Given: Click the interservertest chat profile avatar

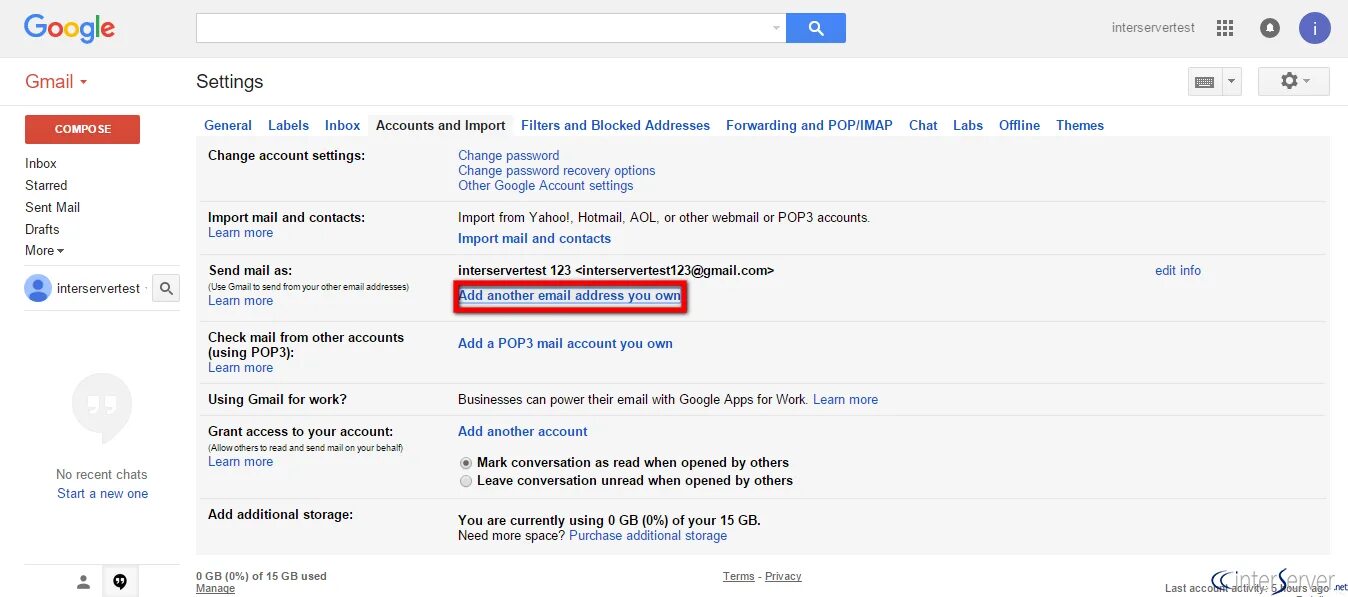Looking at the screenshot, I should (x=38, y=288).
